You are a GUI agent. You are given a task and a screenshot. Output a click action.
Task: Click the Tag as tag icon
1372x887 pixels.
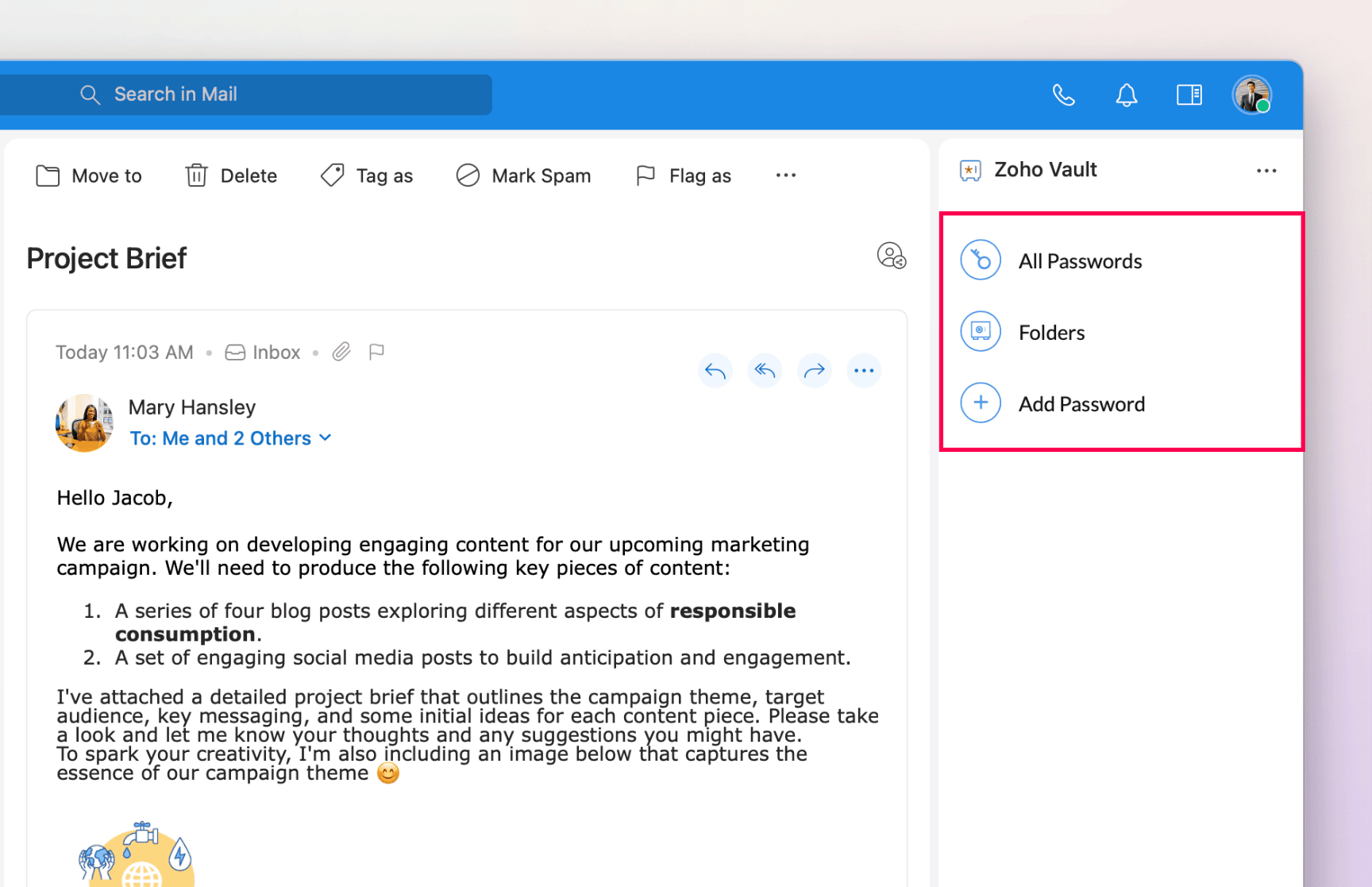point(332,175)
